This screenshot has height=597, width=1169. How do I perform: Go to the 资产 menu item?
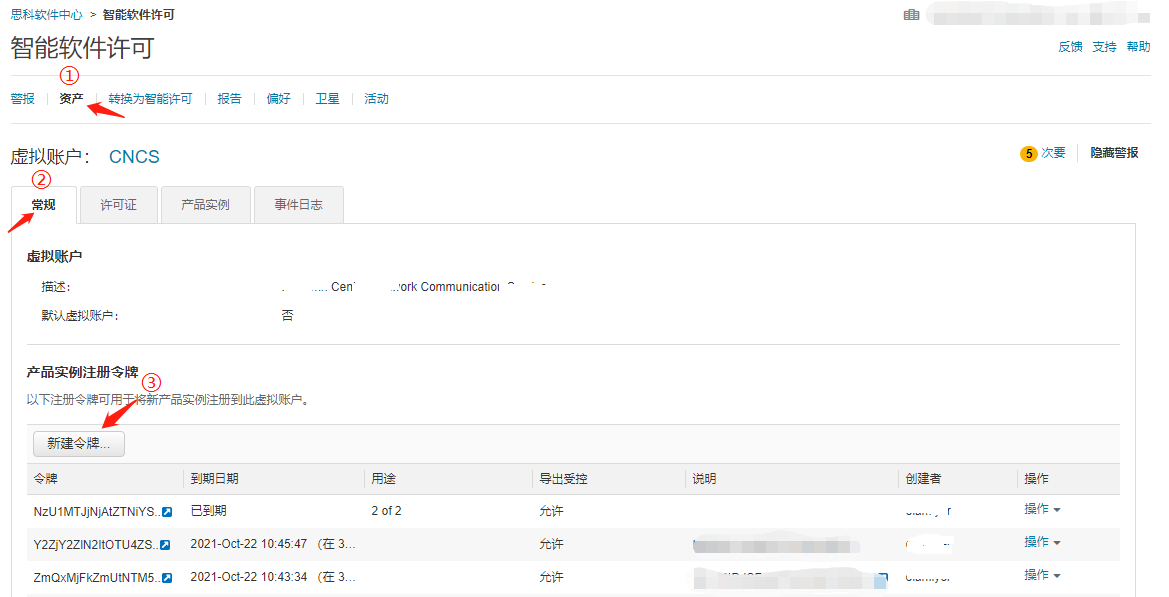tap(71, 99)
